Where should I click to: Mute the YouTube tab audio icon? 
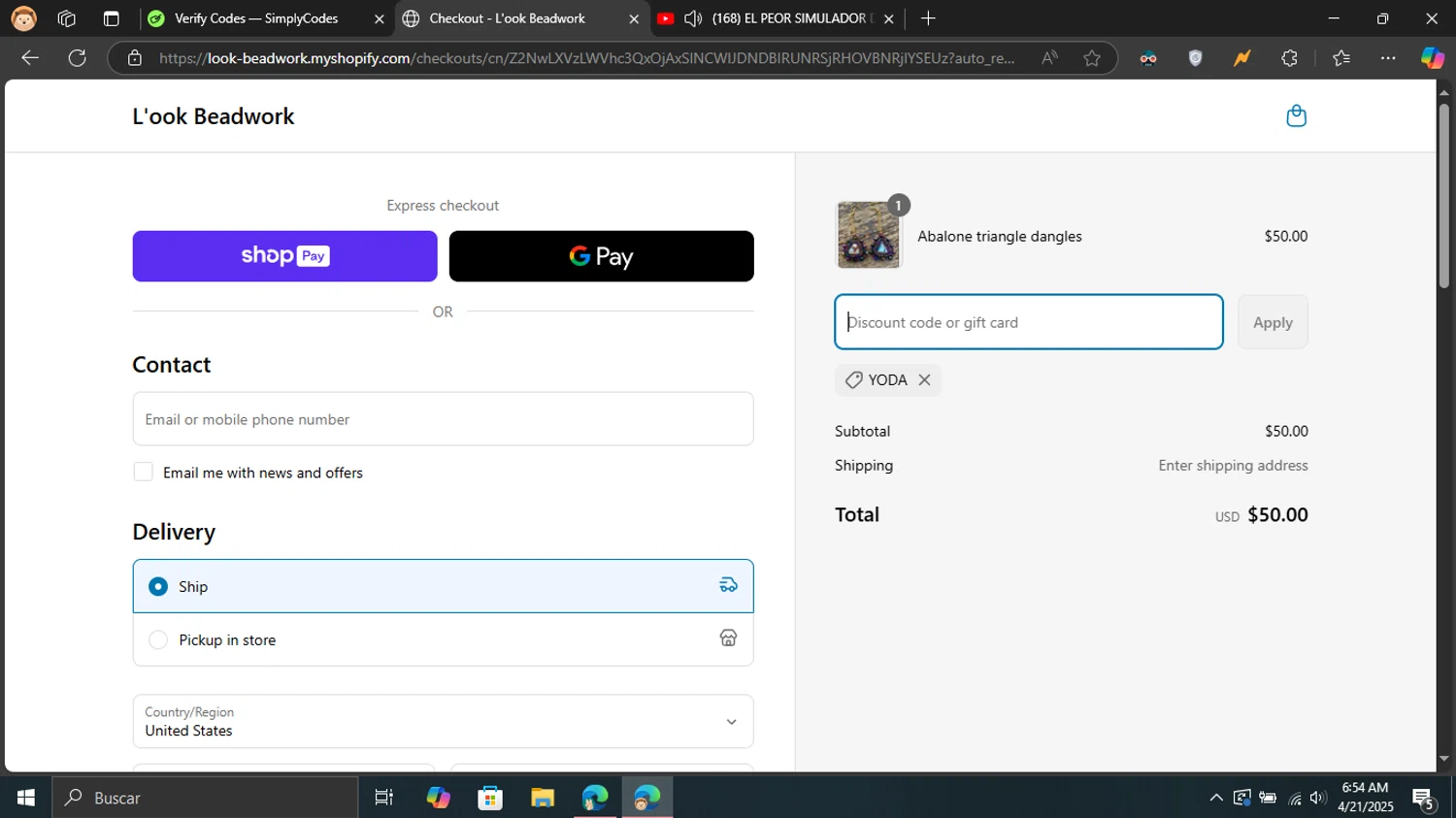click(693, 18)
